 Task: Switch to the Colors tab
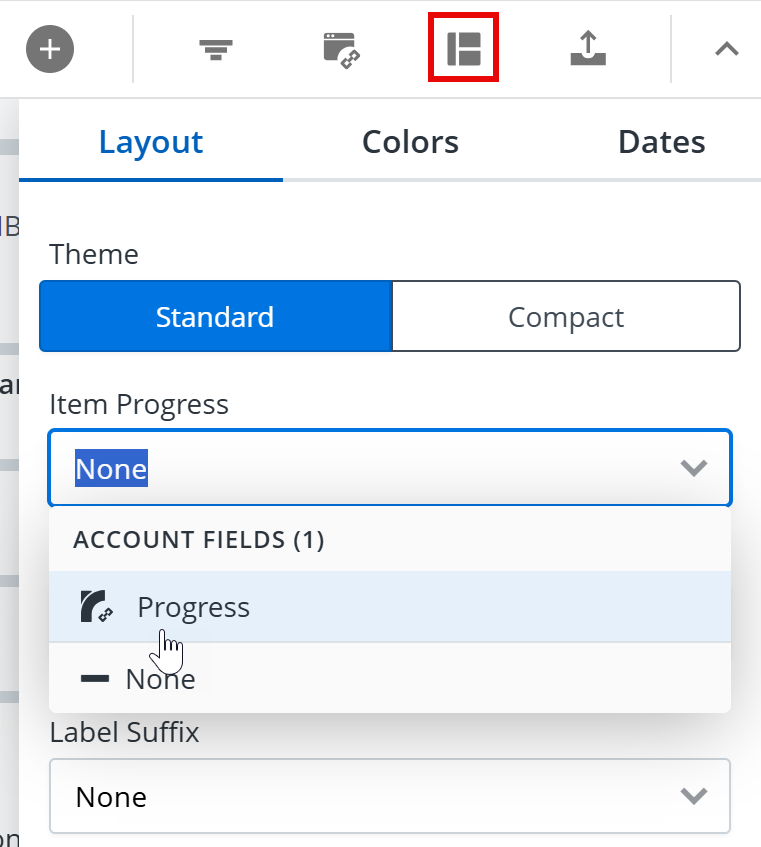coord(410,141)
